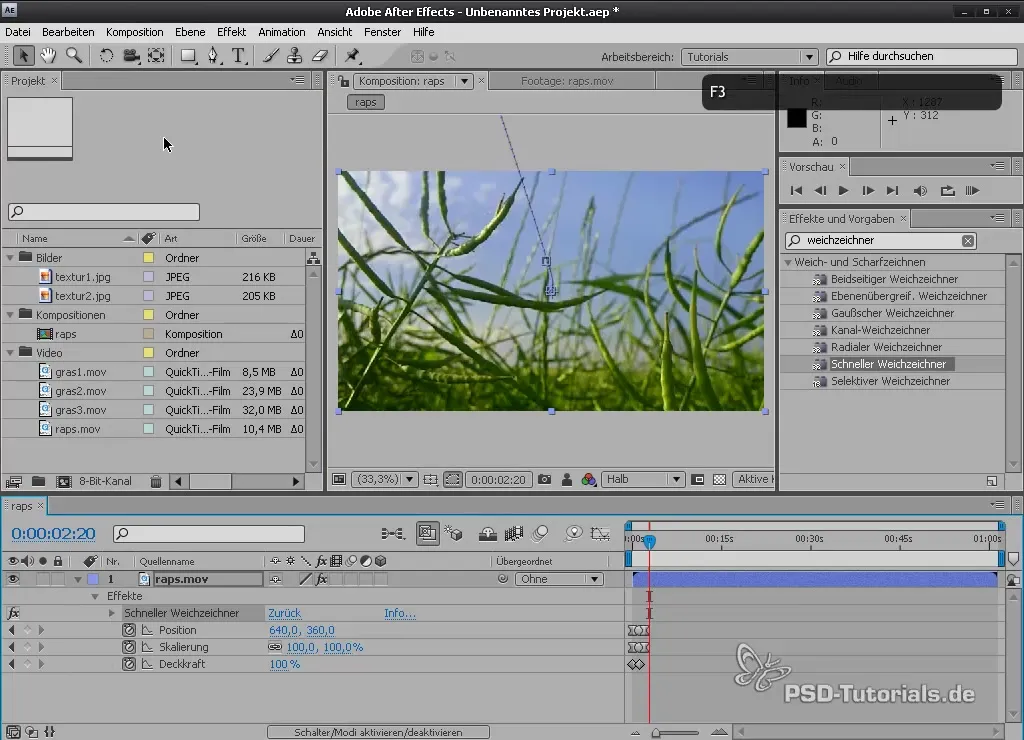1024x740 pixels.
Task: Open the graph editor icon in timeline
Action: click(x=600, y=534)
